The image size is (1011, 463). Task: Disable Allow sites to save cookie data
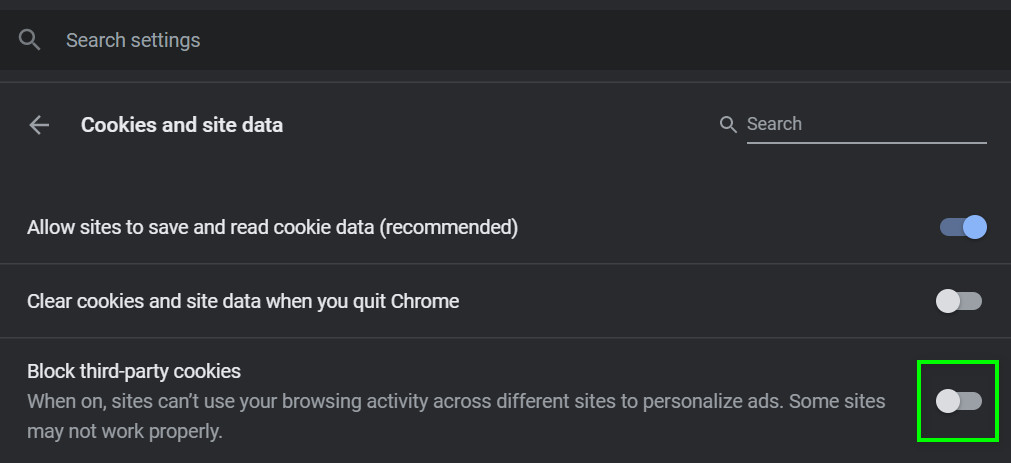(x=963, y=227)
